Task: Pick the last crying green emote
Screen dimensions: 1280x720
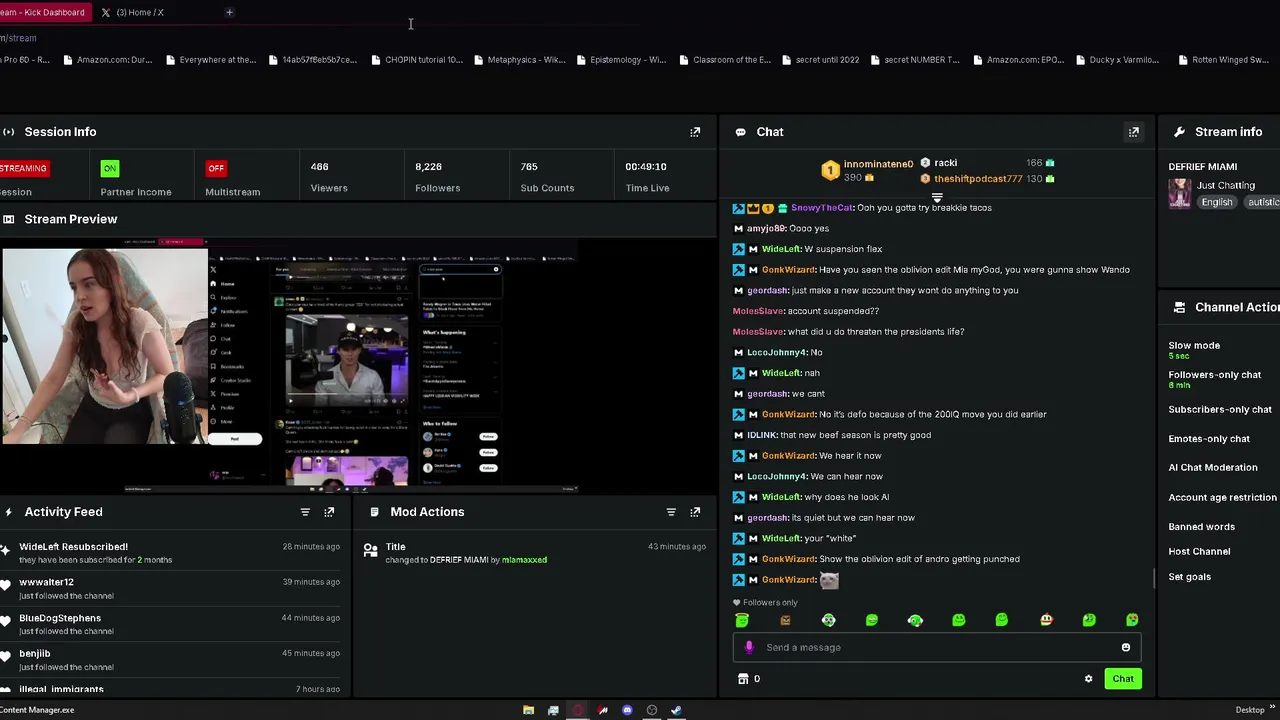Action: coord(1132,620)
